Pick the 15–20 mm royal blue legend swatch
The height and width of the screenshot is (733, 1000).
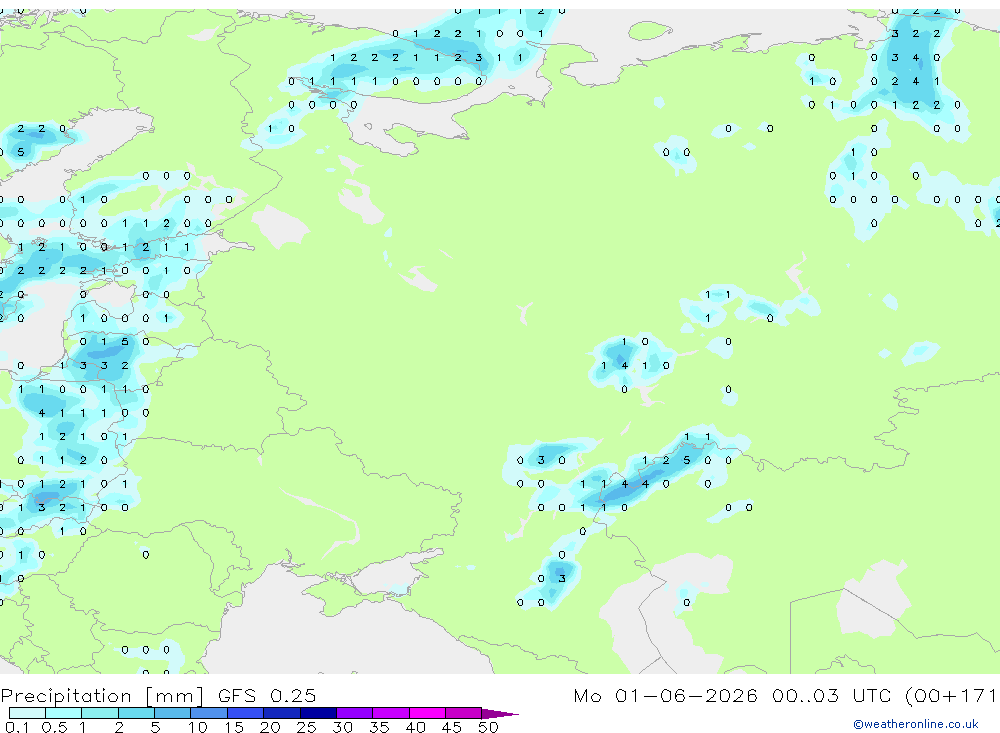pos(246,713)
